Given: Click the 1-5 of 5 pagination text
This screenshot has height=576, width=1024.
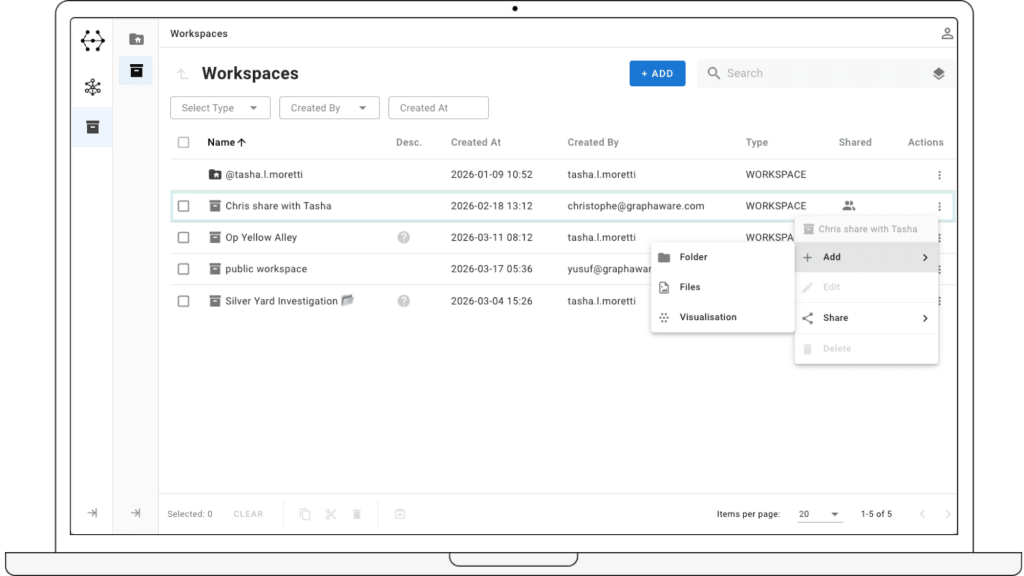Looking at the screenshot, I should [x=876, y=514].
